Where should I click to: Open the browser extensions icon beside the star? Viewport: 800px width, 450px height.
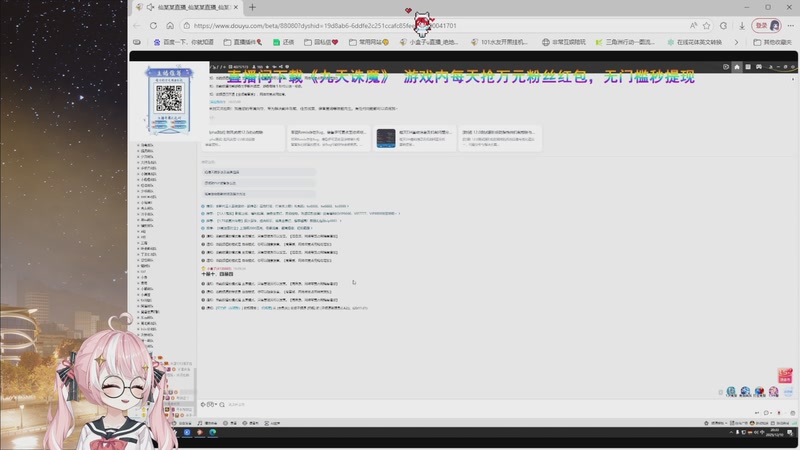pos(723,26)
